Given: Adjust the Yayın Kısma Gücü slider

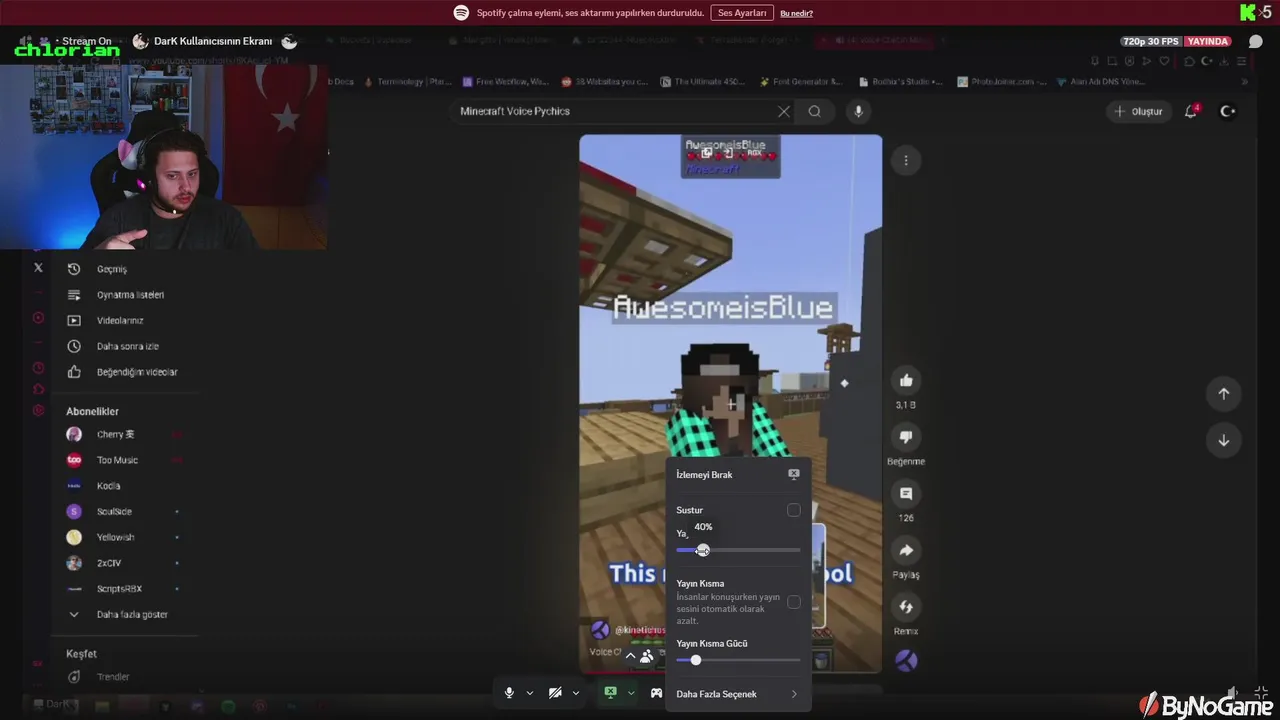Looking at the screenshot, I should [696, 660].
